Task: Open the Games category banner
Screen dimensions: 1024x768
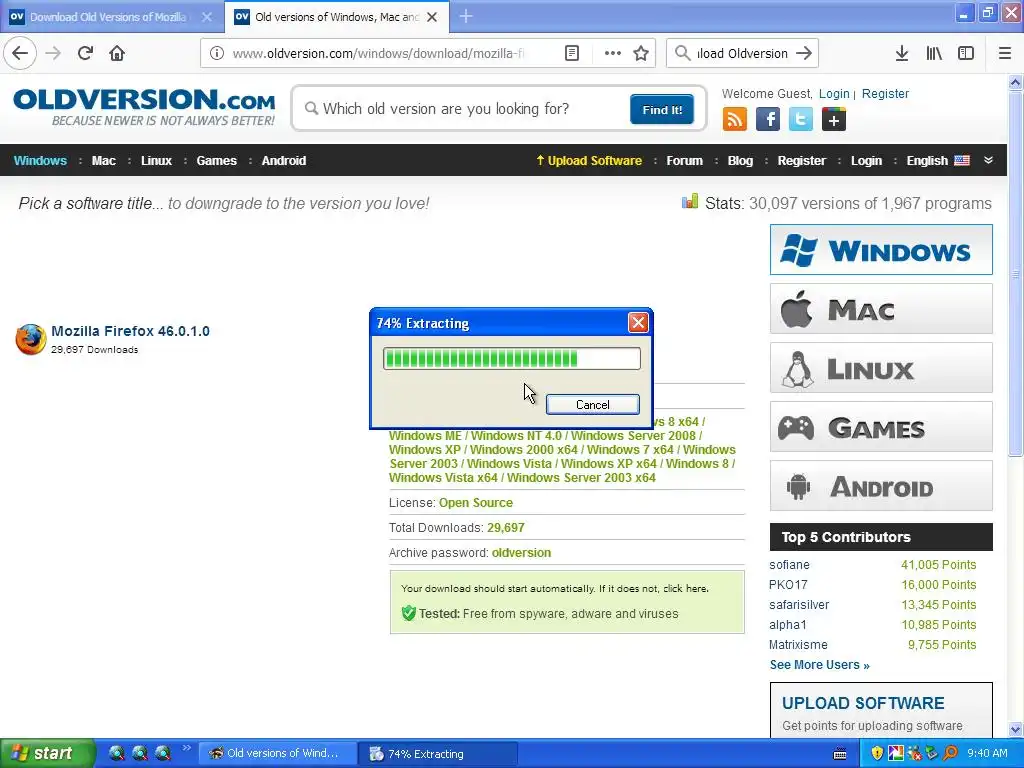Action: (x=881, y=427)
